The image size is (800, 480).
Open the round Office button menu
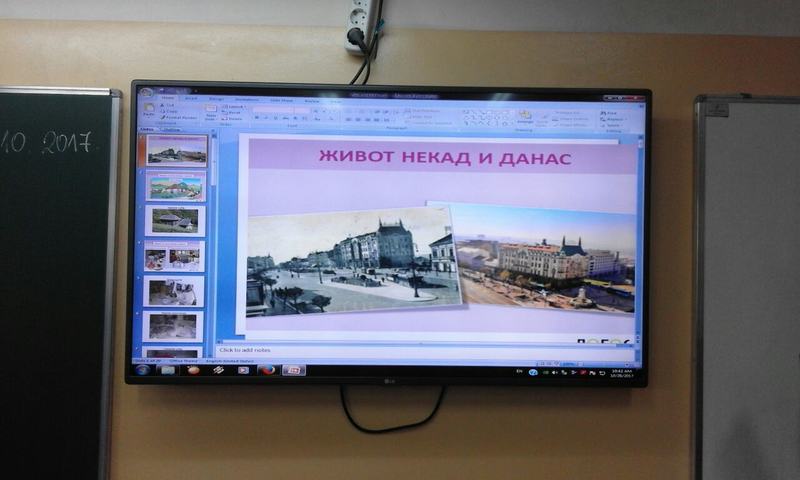146,93
